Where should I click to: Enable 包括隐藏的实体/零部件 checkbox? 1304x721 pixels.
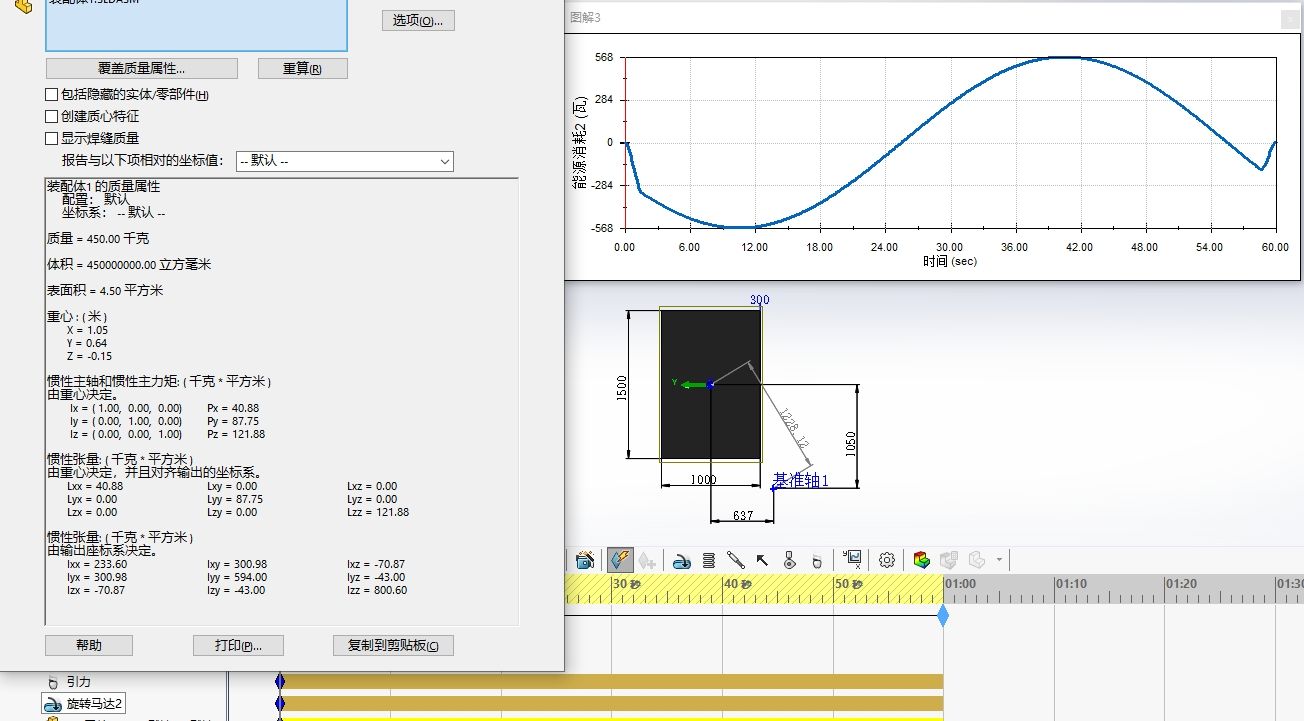(52, 95)
